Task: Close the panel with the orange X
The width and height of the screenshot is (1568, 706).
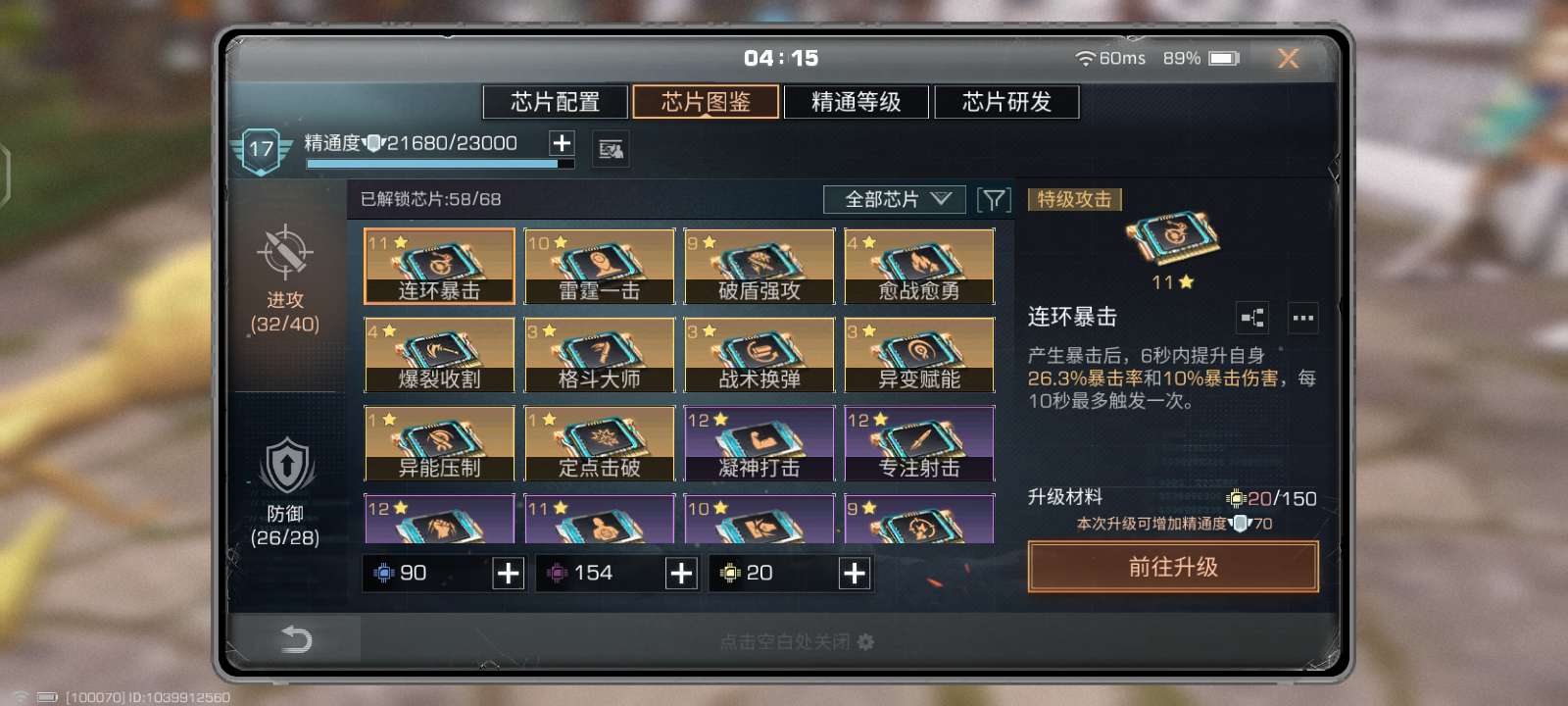Action: coord(1289,59)
